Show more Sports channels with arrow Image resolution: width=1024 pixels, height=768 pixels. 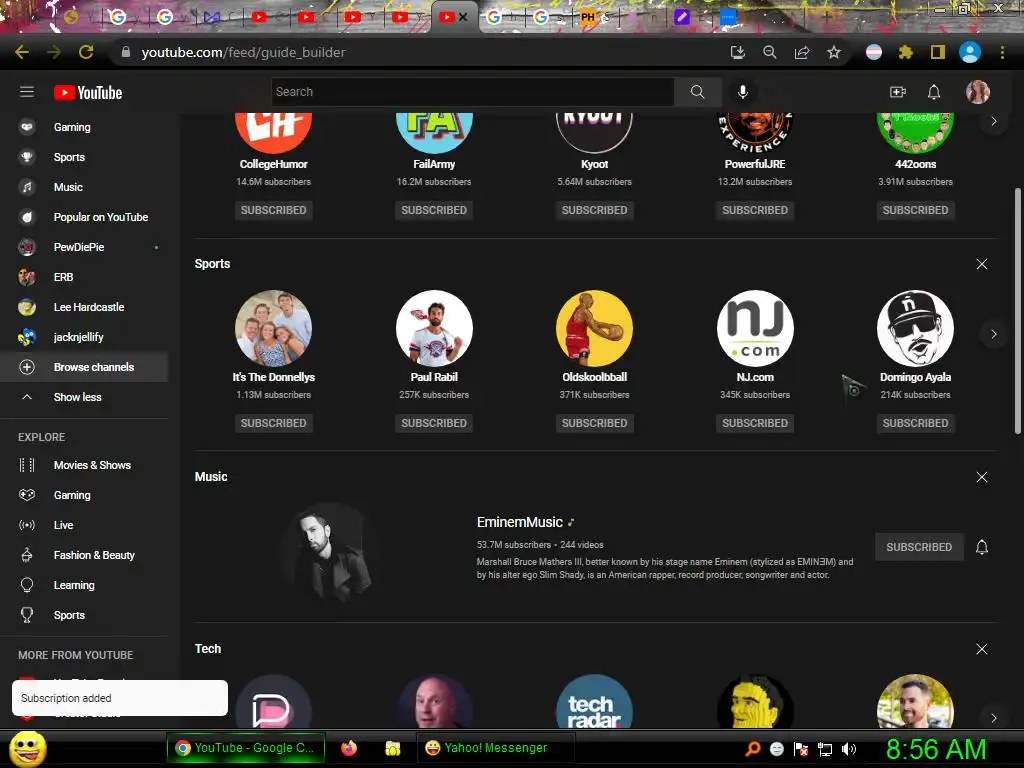coord(993,334)
